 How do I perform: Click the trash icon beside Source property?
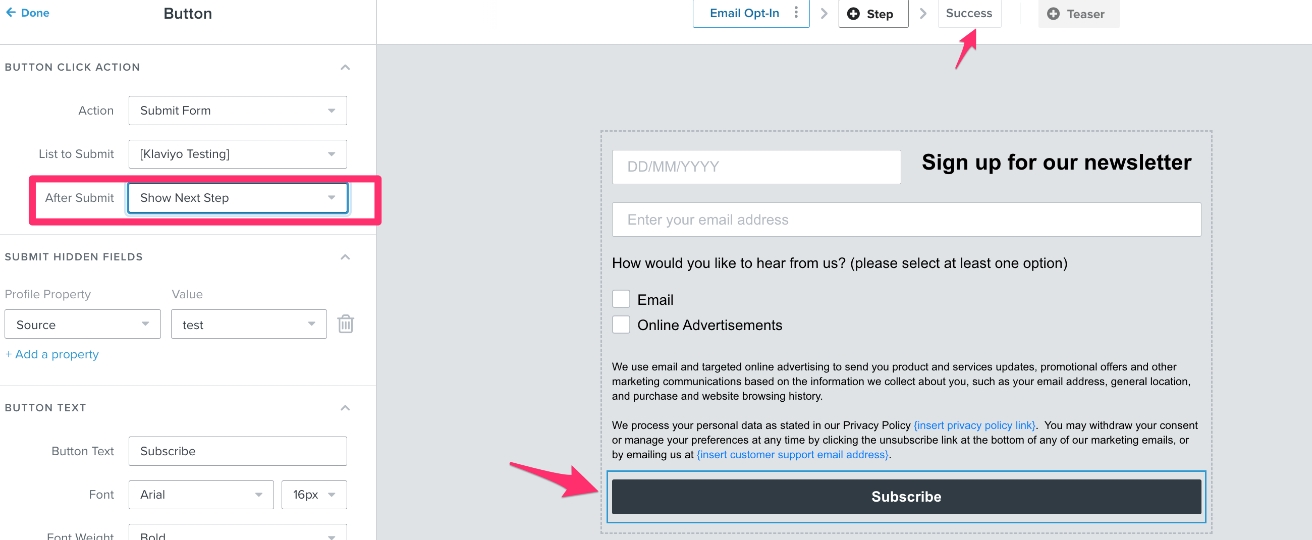point(345,324)
